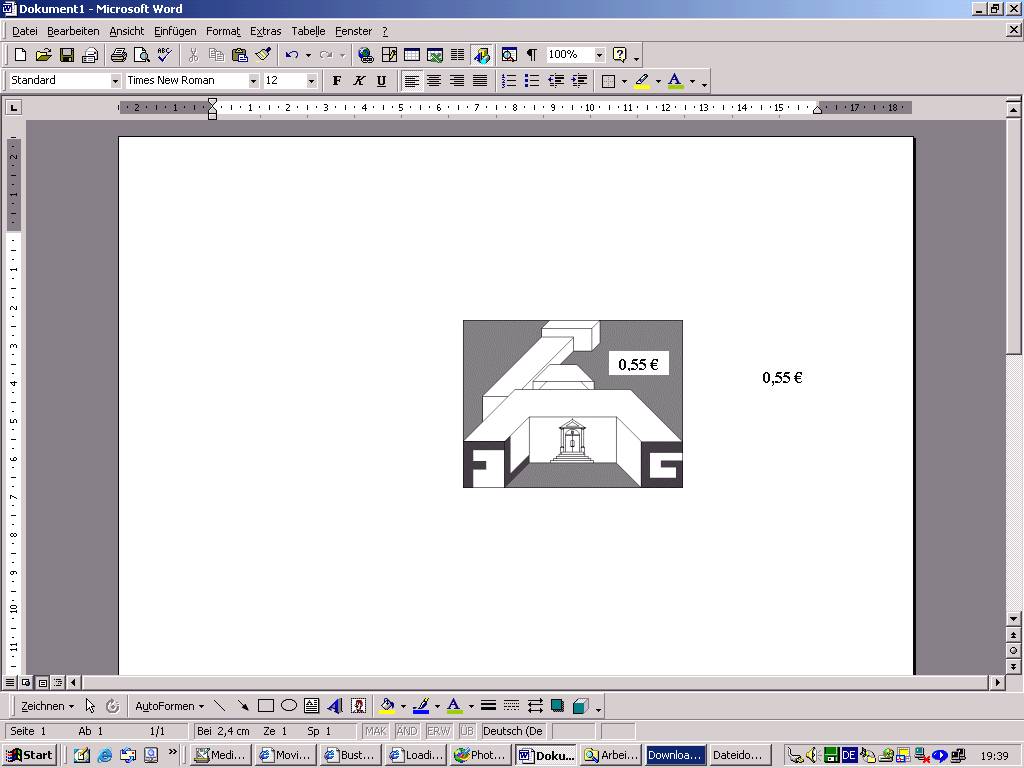Open the Times New Roman font dropdown
Screen dimensions: 1024x768
pos(253,81)
